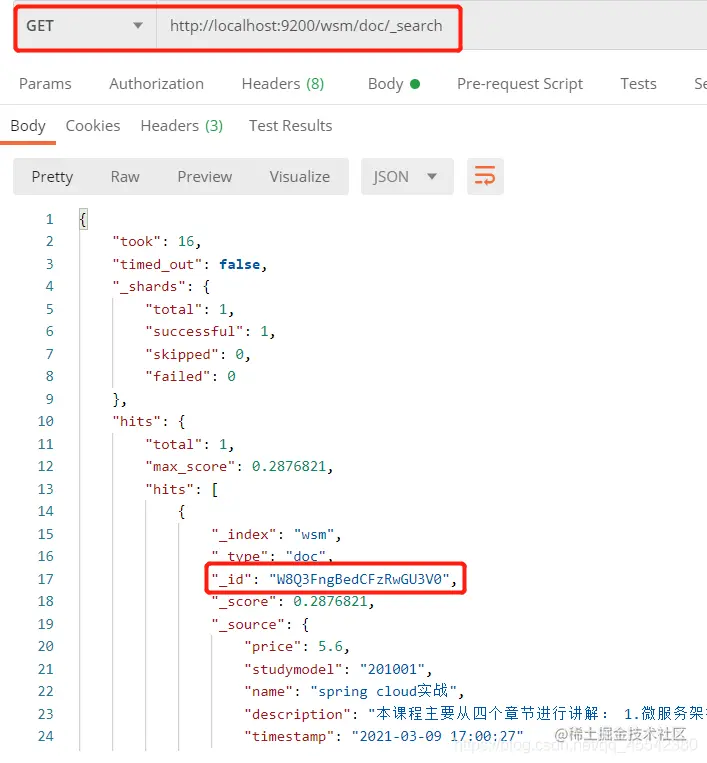This screenshot has width=707, height=763.
Task: Click the "took" value 16
Action: 186,241
